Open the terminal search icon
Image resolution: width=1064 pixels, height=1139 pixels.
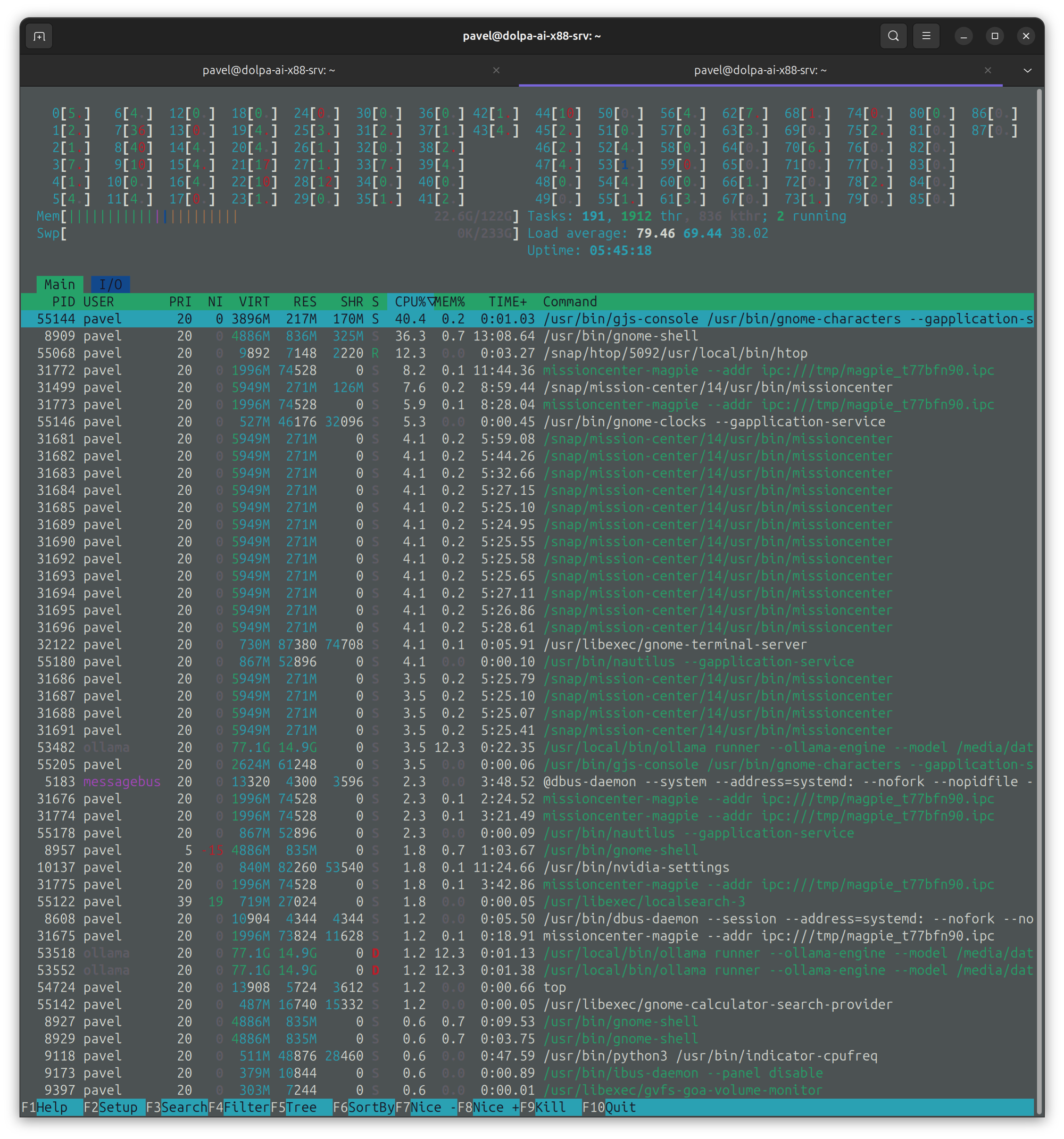(893, 36)
